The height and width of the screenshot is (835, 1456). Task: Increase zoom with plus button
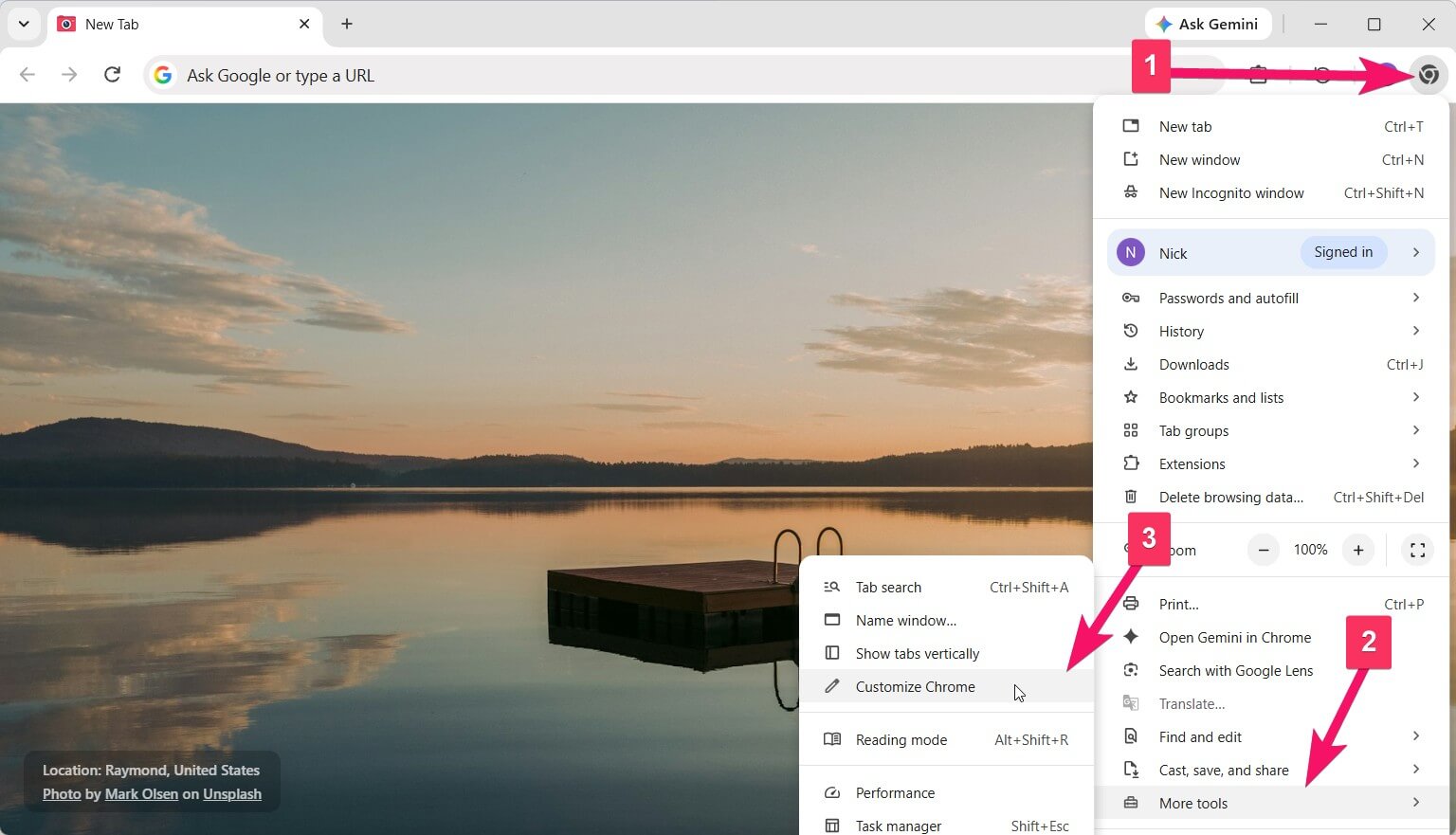[x=1358, y=550]
